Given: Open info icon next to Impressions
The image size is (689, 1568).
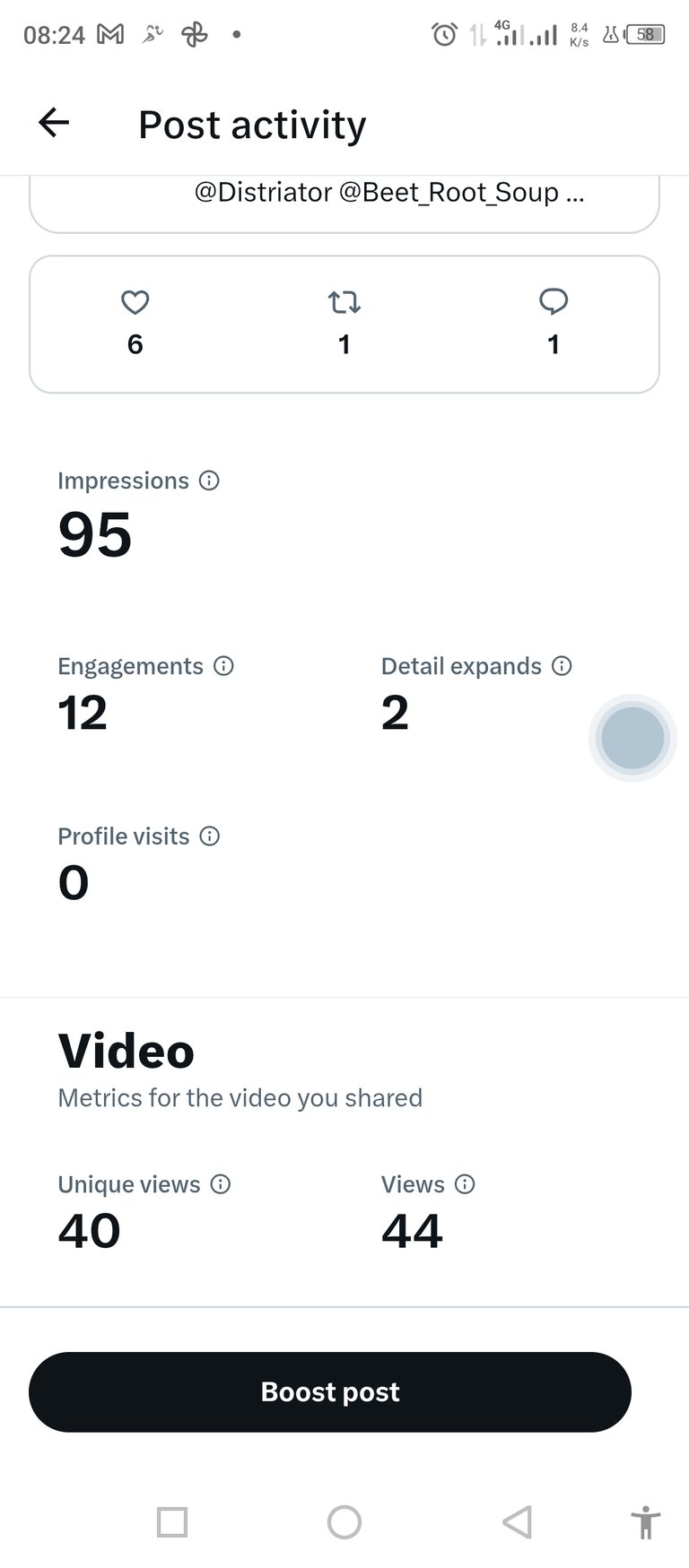Looking at the screenshot, I should click(x=209, y=481).
